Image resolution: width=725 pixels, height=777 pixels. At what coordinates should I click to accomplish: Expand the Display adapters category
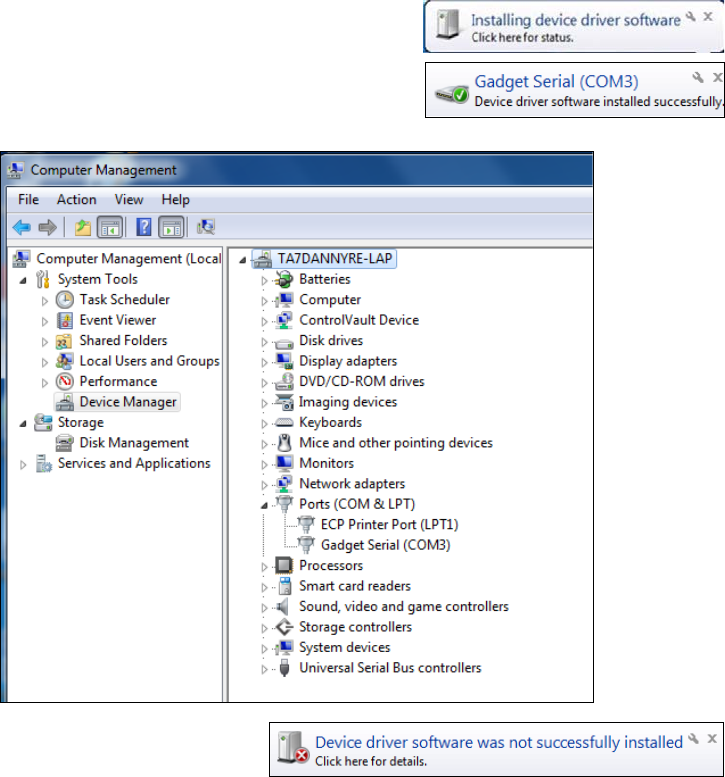[264, 362]
